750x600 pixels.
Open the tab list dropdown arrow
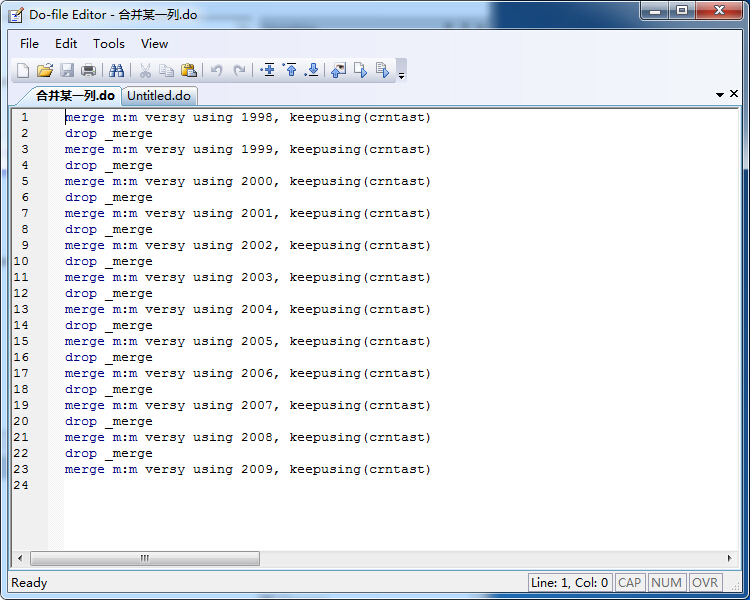coord(719,95)
